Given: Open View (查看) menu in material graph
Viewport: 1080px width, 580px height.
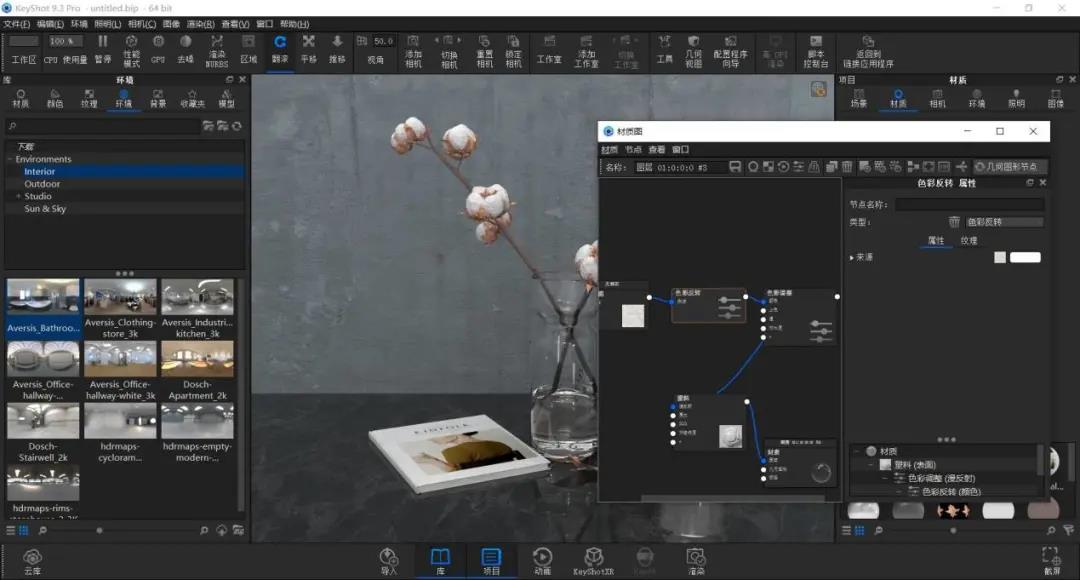Looking at the screenshot, I should [x=656, y=149].
